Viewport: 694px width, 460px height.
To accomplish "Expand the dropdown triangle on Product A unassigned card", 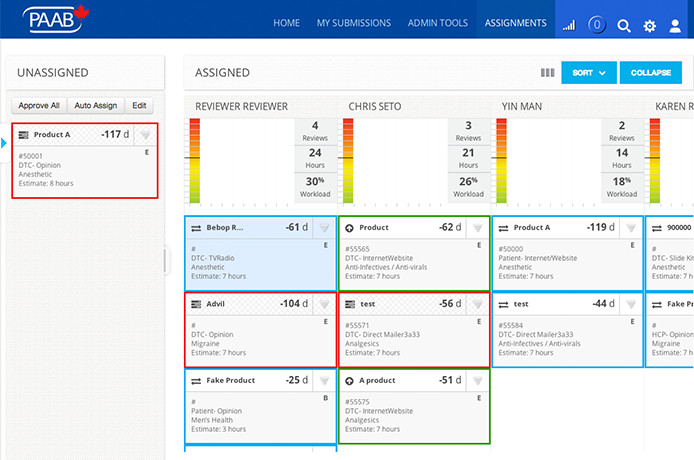I will point(145,135).
